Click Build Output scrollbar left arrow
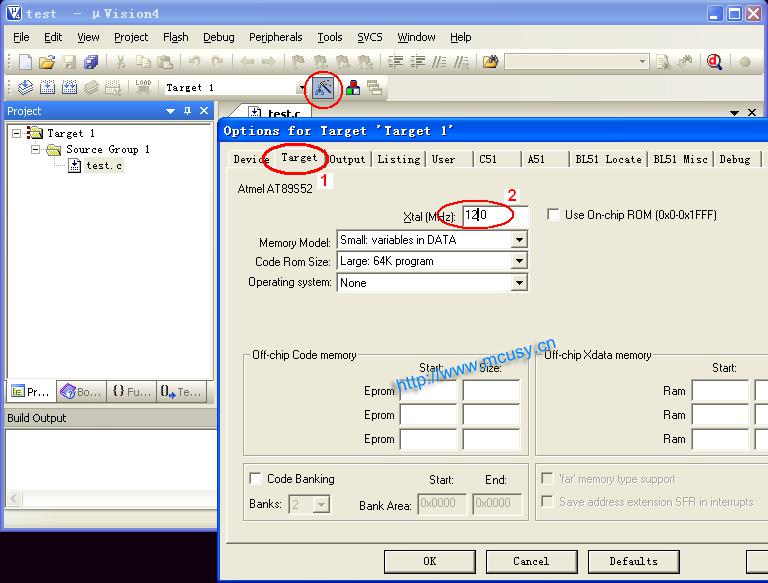The image size is (768, 583). 14,499
